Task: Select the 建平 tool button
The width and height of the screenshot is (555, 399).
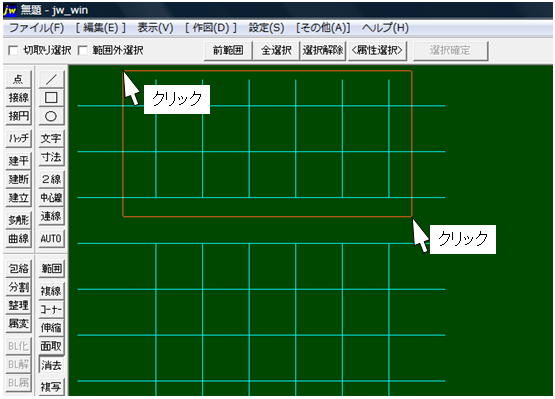Action: click(18, 161)
